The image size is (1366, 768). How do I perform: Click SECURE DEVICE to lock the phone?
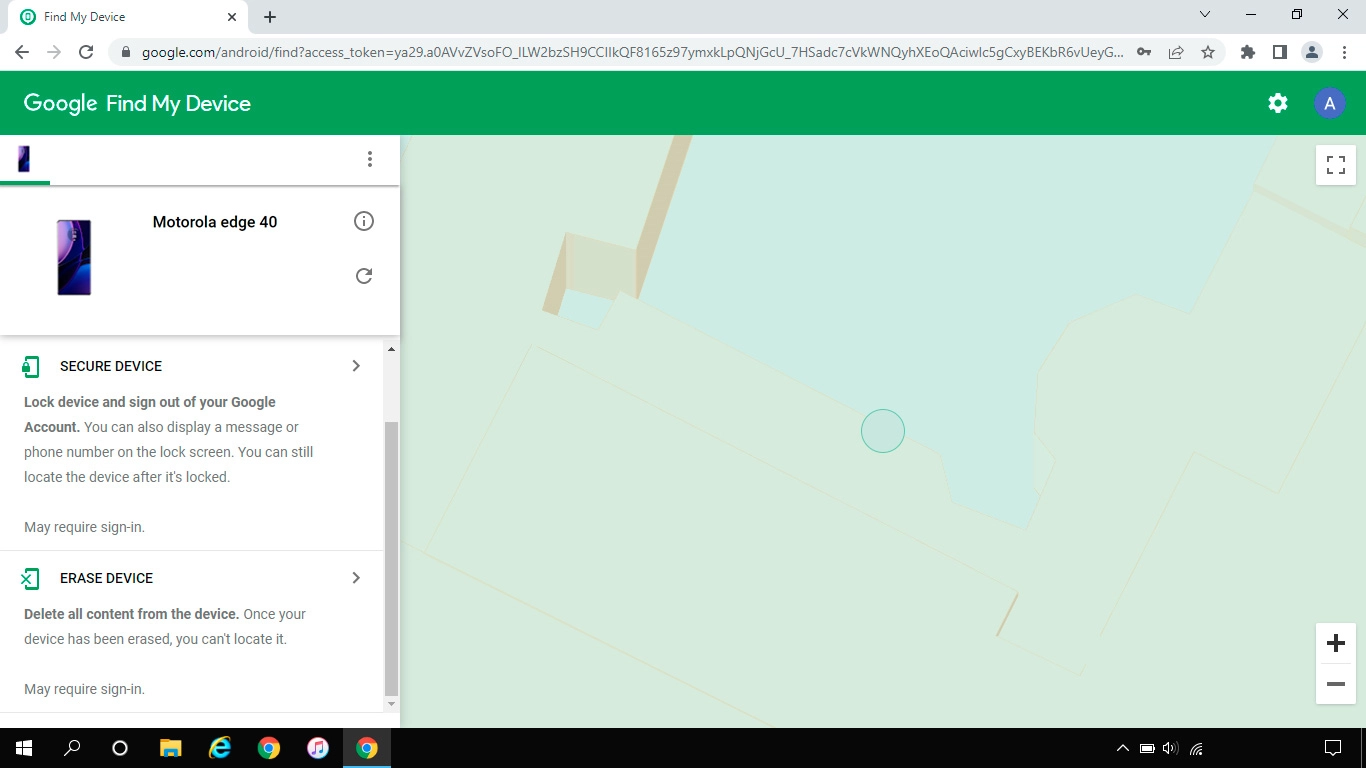pyautogui.click(x=111, y=366)
